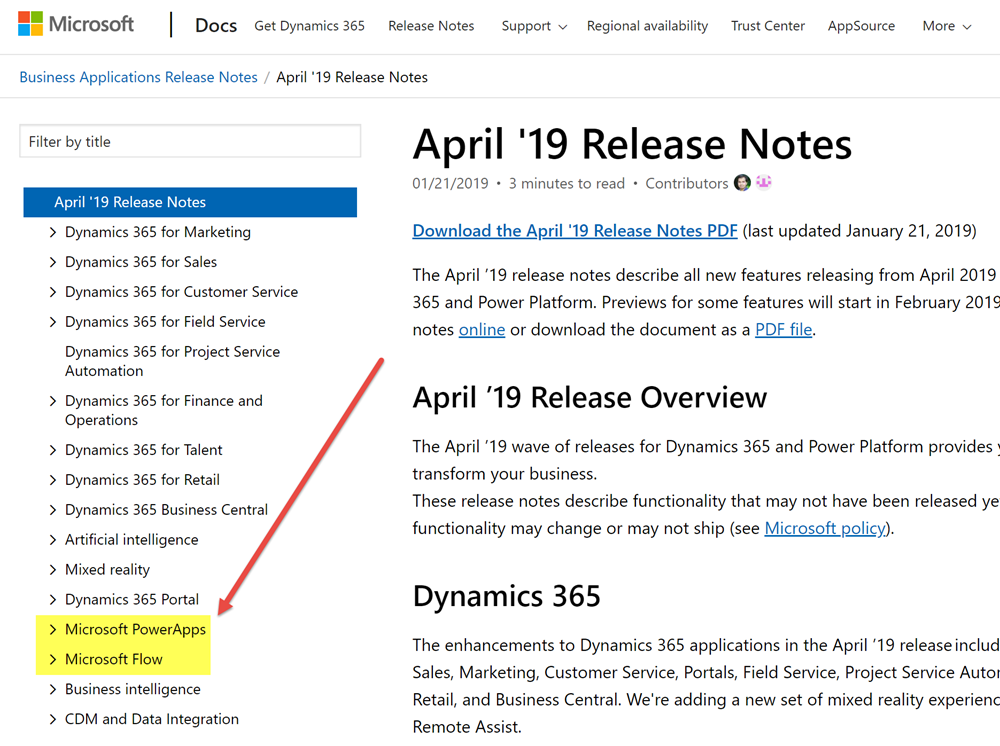Expand Dynamics 365 for Field Service chevron

point(53,322)
